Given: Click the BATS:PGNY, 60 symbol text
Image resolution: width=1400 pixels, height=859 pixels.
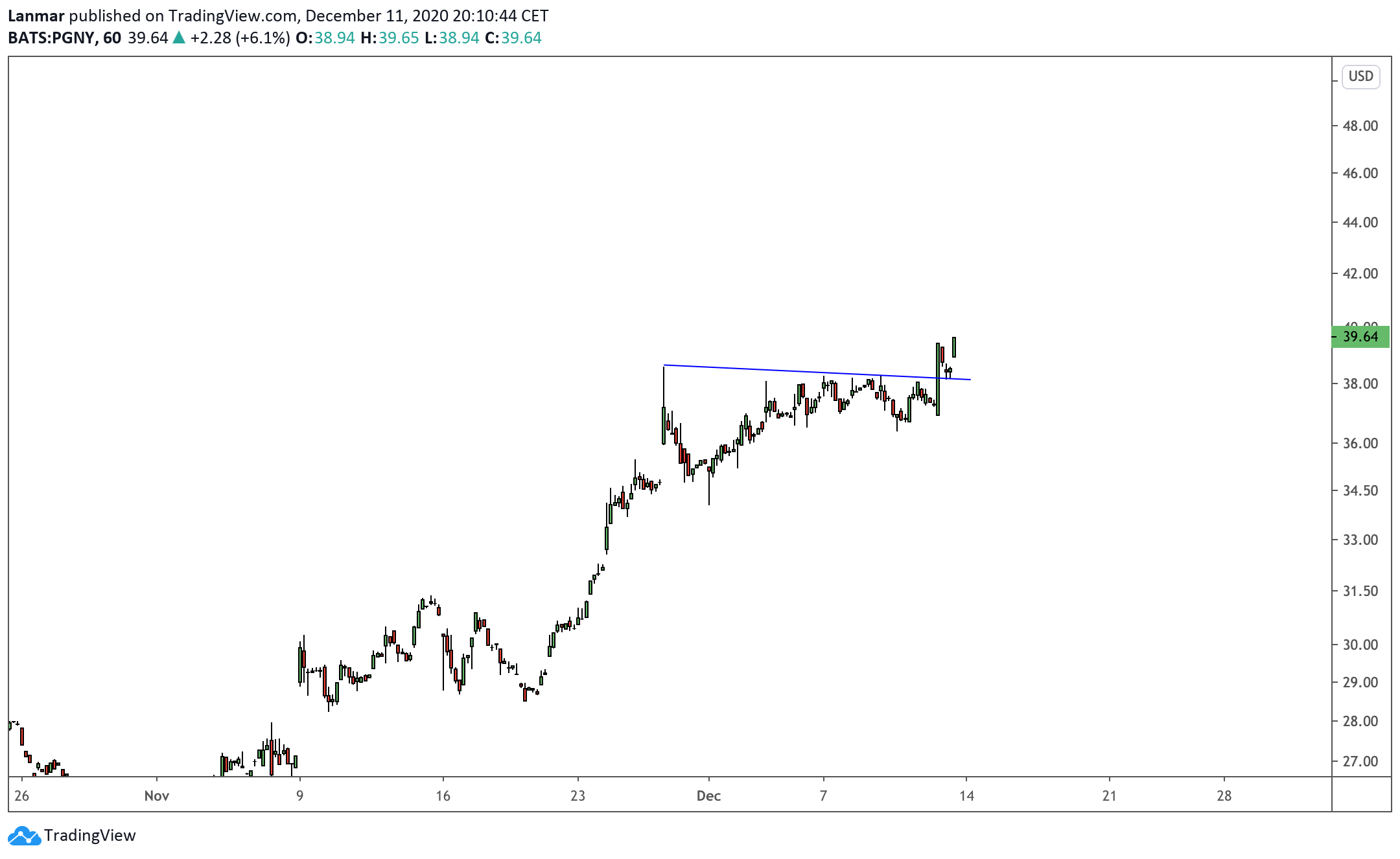Looking at the screenshot, I should (x=64, y=38).
